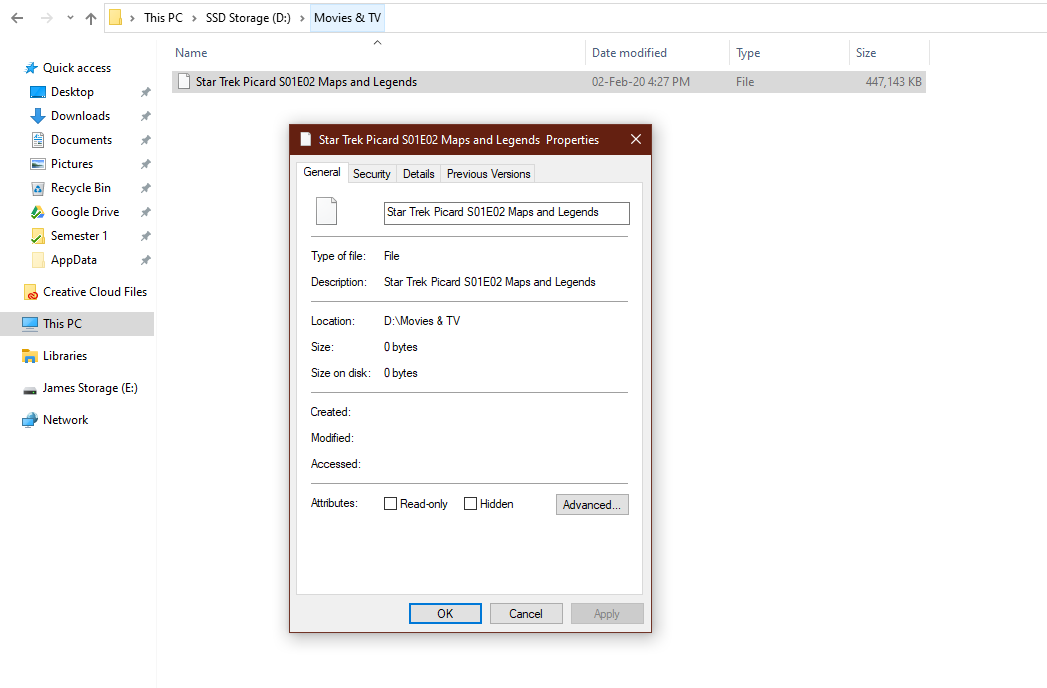
Task: Click file icon in Properties title bar
Action: pyautogui.click(x=306, y=139)
